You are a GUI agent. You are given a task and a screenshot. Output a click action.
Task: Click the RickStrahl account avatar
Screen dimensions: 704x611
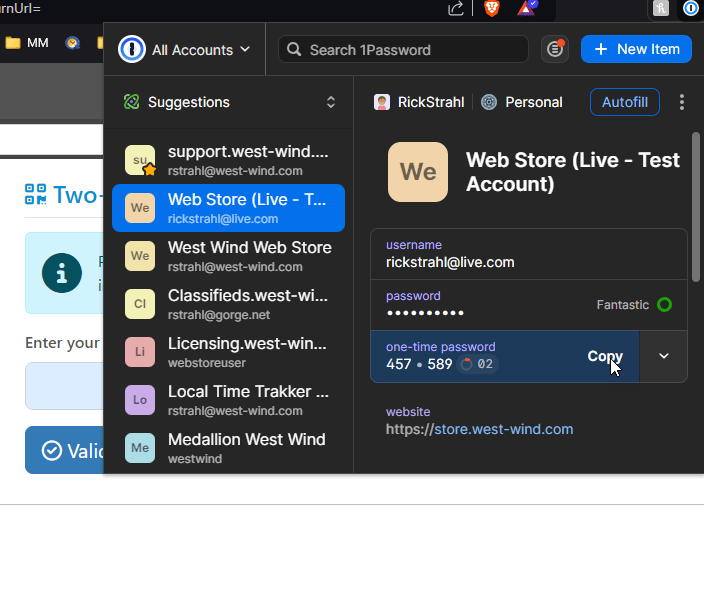[x=381, y=102]
